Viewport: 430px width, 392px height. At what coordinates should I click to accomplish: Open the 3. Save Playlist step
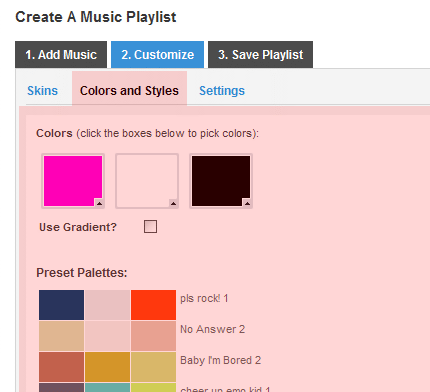pos(260,55)
